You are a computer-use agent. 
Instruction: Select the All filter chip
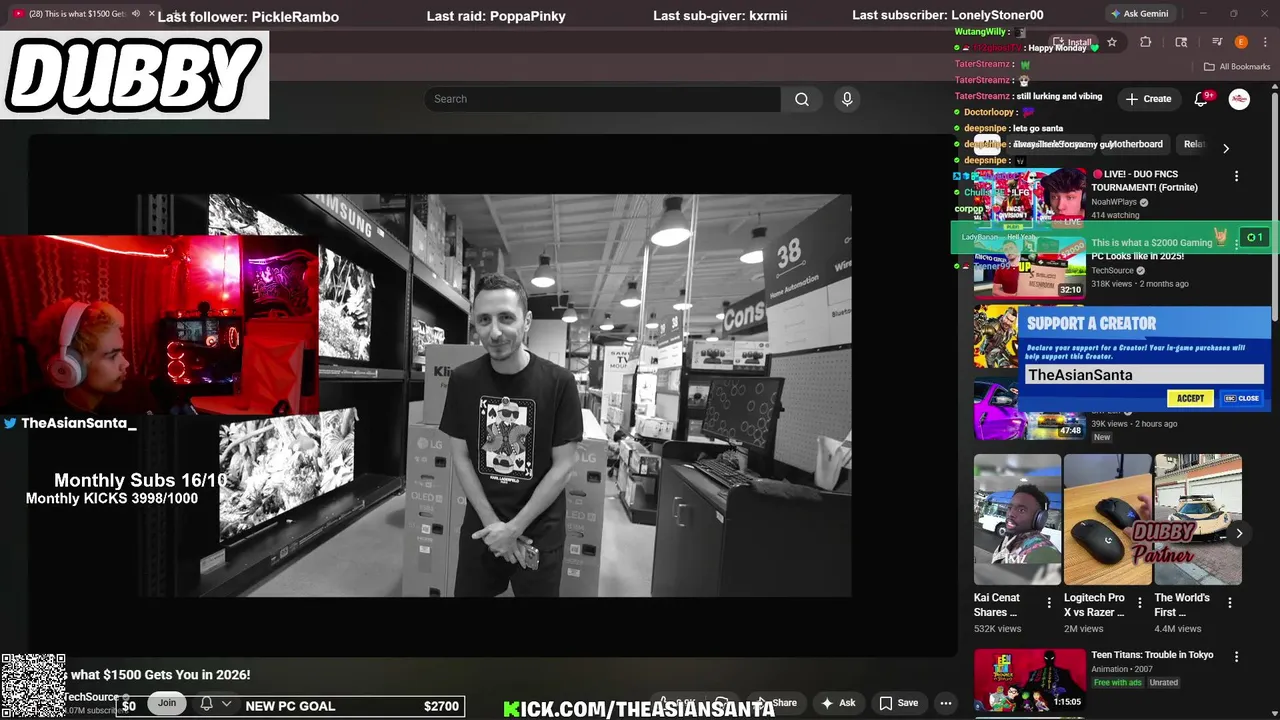987,144
